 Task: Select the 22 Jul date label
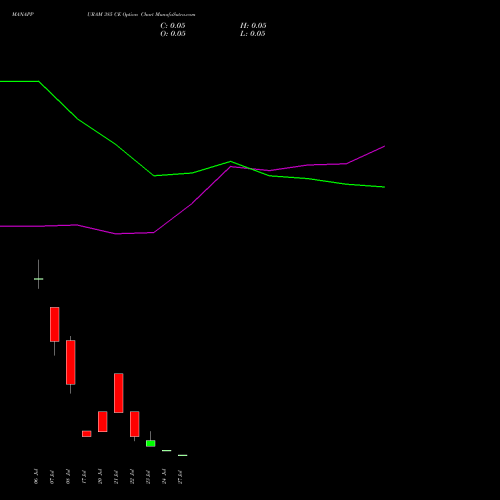pos(132,476)
